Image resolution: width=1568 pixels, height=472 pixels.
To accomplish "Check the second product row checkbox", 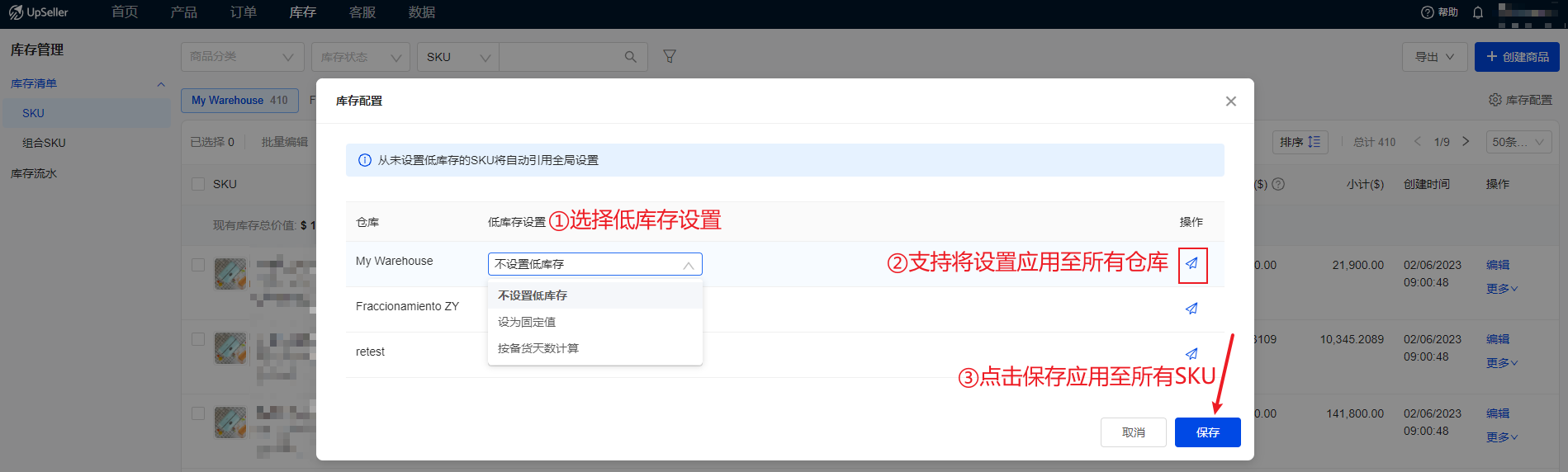I will tap(198, 339).
